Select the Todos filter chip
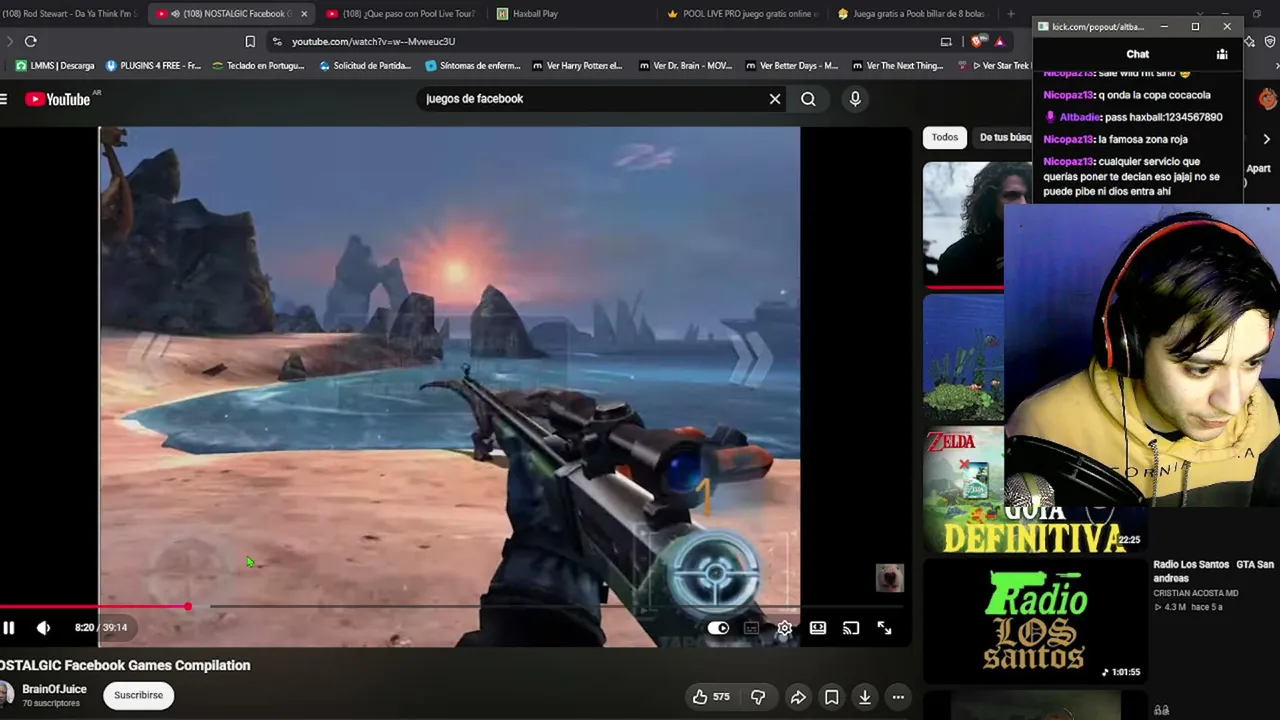The image size is (1280, 720). (945, 137)
